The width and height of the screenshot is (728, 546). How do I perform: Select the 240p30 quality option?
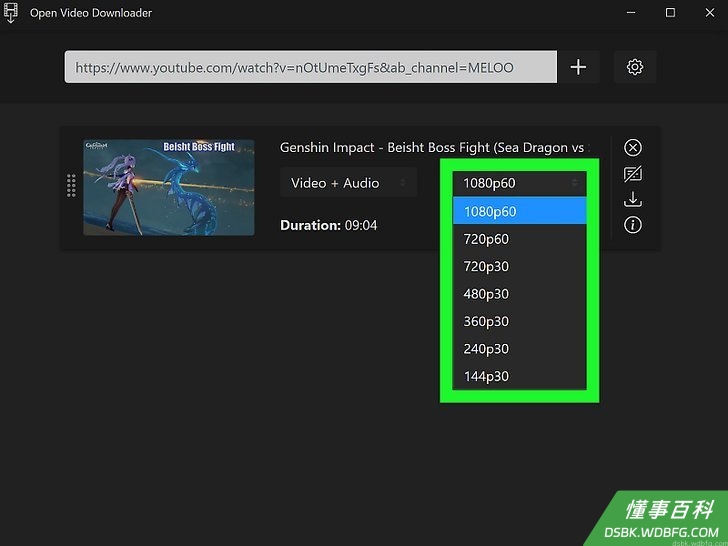520,348
